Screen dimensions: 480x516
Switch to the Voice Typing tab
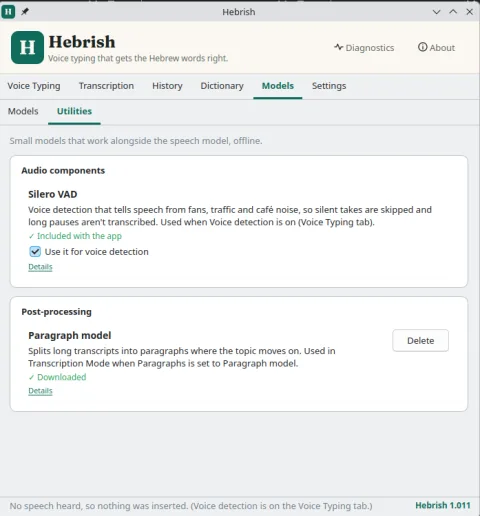point(34,86)
